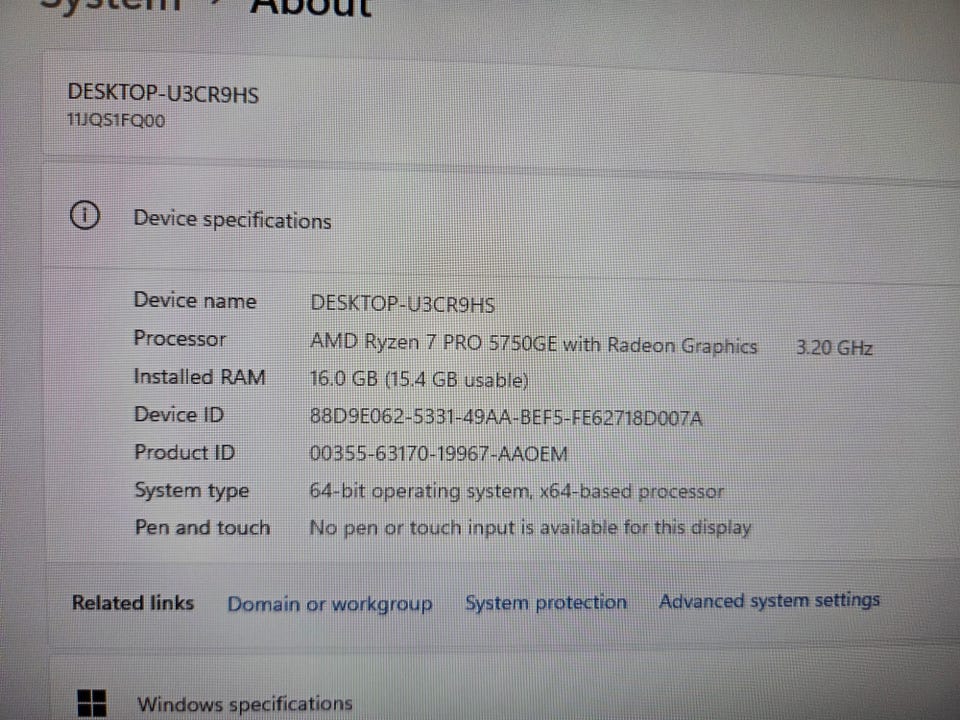Click the About page title

[310, 7]
